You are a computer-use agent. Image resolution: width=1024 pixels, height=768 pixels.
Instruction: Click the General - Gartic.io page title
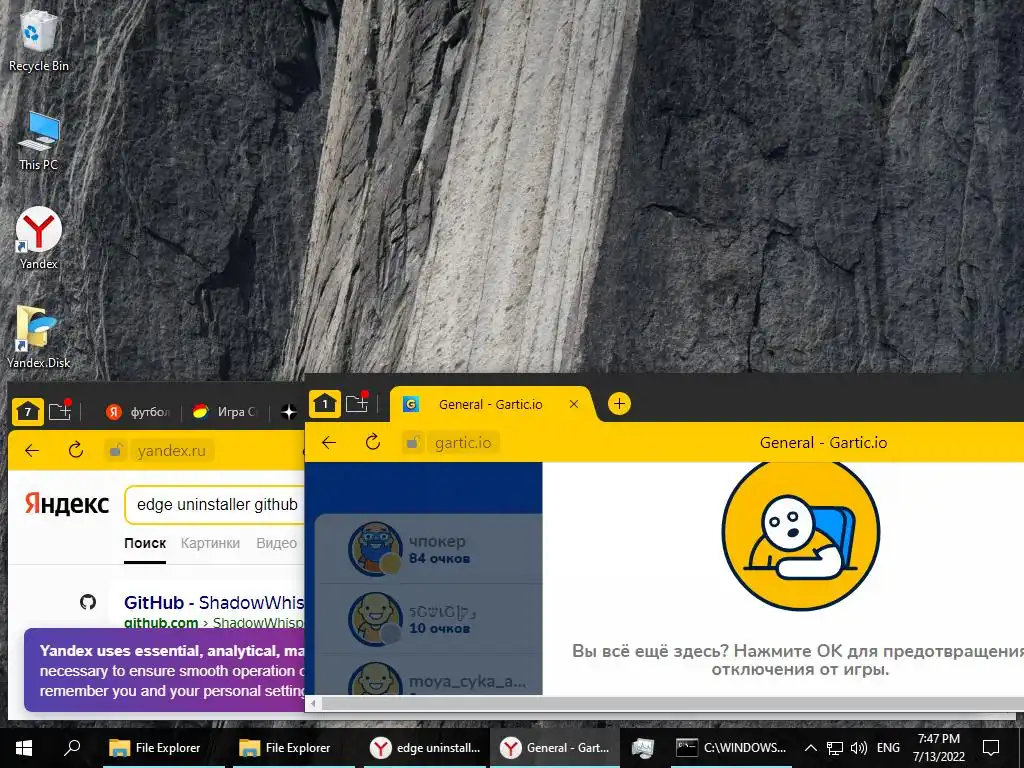823,443
